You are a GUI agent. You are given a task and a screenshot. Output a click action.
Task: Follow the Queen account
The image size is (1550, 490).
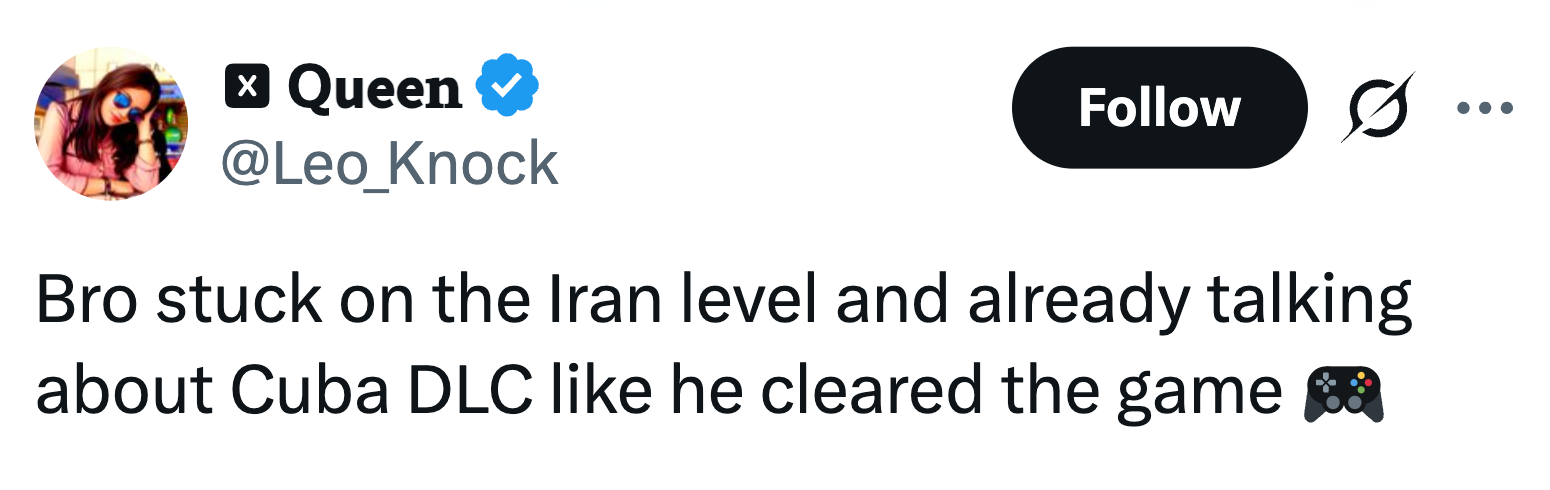(x=1159, y=107)
